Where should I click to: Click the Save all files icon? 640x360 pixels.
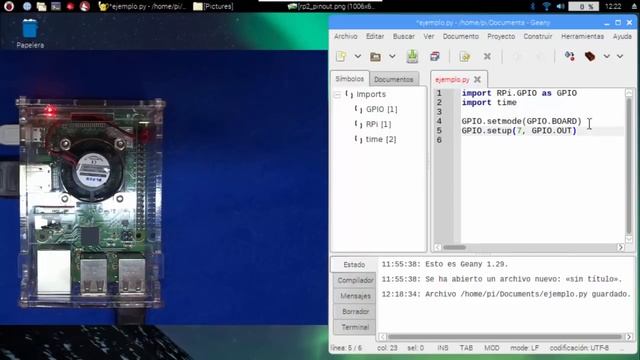pos(435,56)
